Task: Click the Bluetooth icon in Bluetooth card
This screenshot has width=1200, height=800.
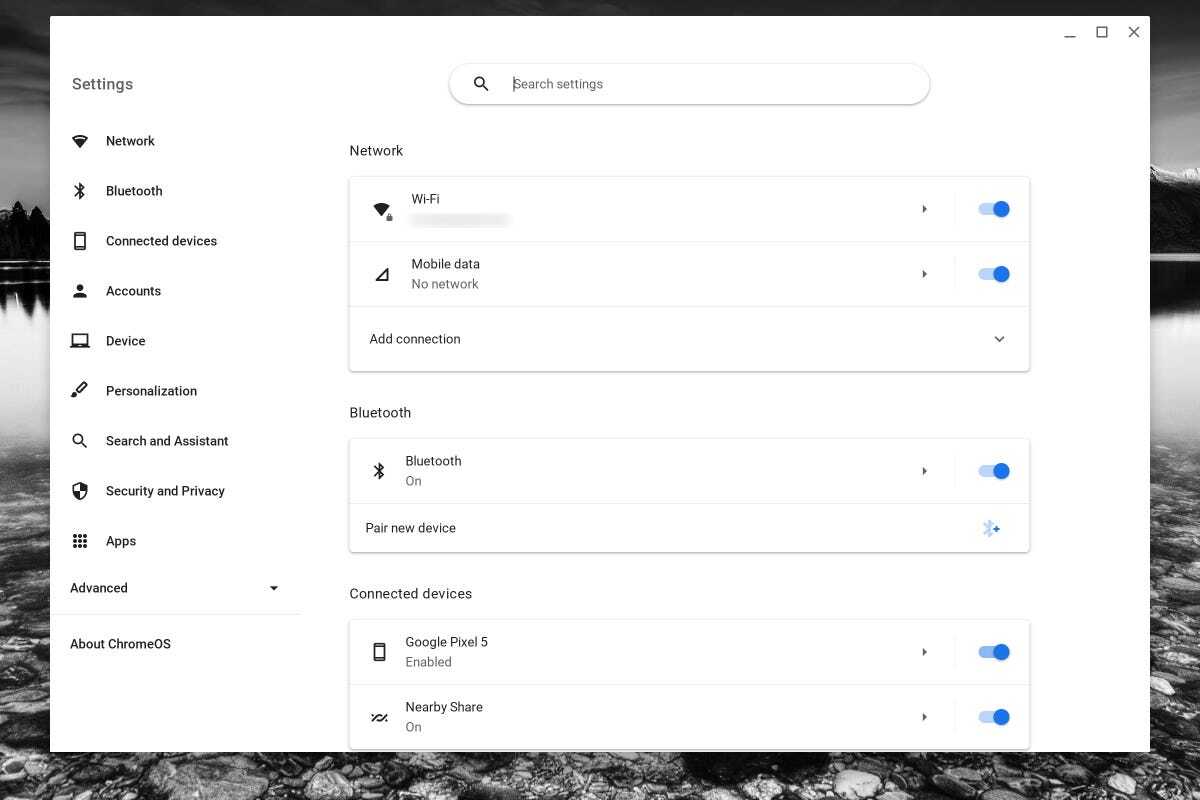Action: 379,471
